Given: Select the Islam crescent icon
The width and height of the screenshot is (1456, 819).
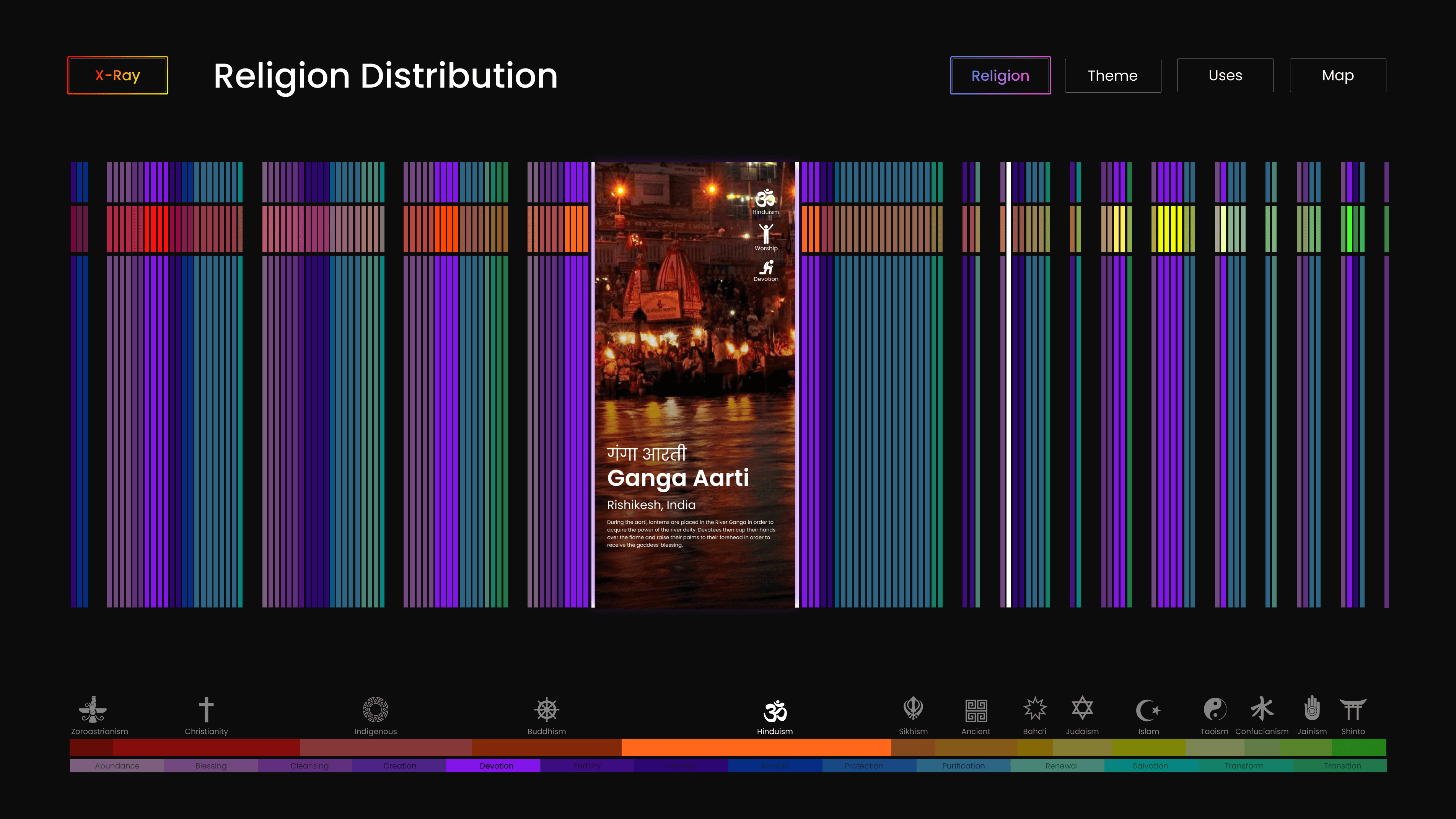Looking at the screenshot, I should point(1148,710).
